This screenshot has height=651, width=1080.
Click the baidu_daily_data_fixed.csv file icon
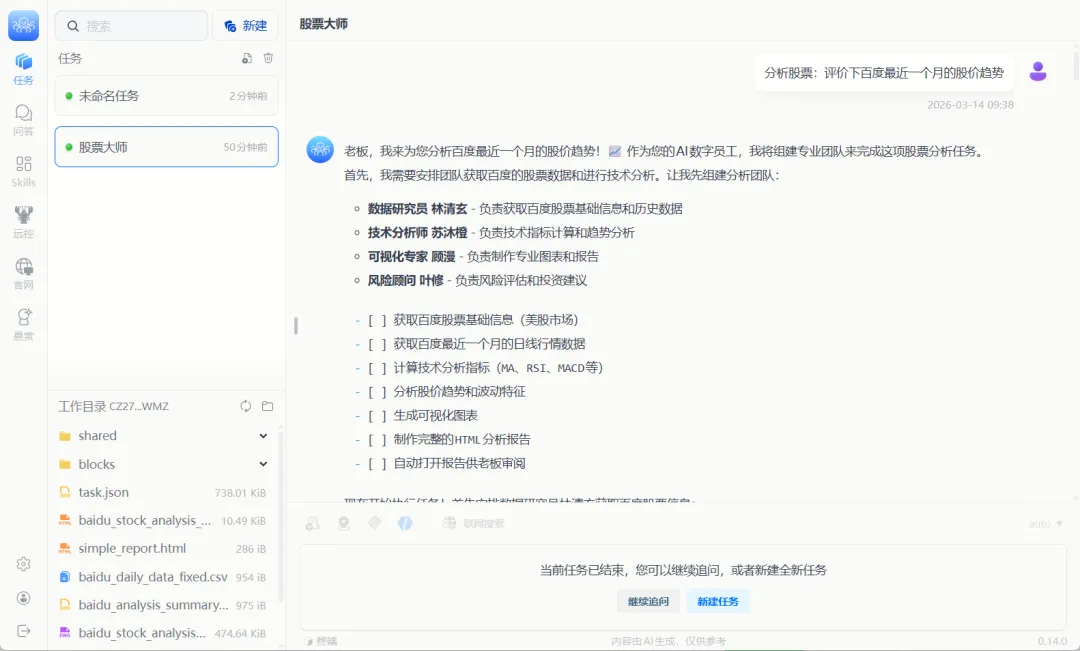pyautogui.click(x=65, y=577)
